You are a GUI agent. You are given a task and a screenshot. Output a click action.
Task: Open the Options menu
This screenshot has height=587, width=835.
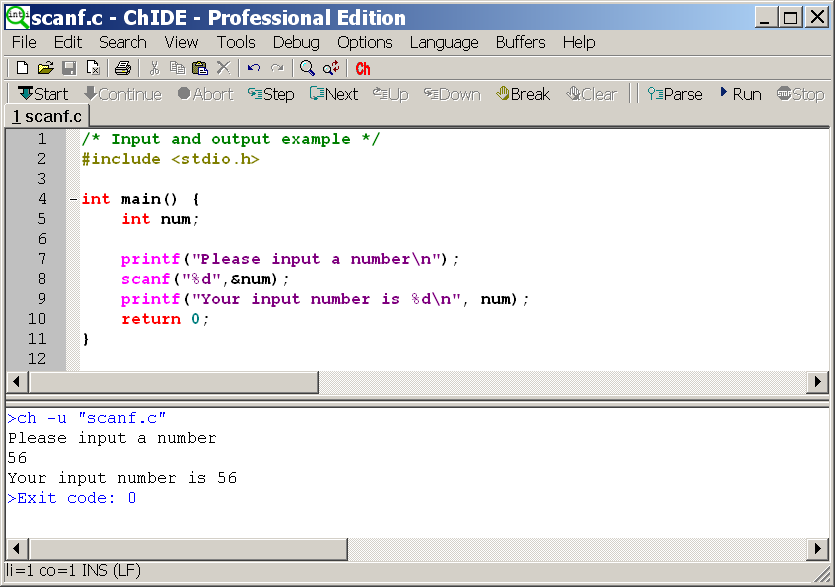[365, 42]
